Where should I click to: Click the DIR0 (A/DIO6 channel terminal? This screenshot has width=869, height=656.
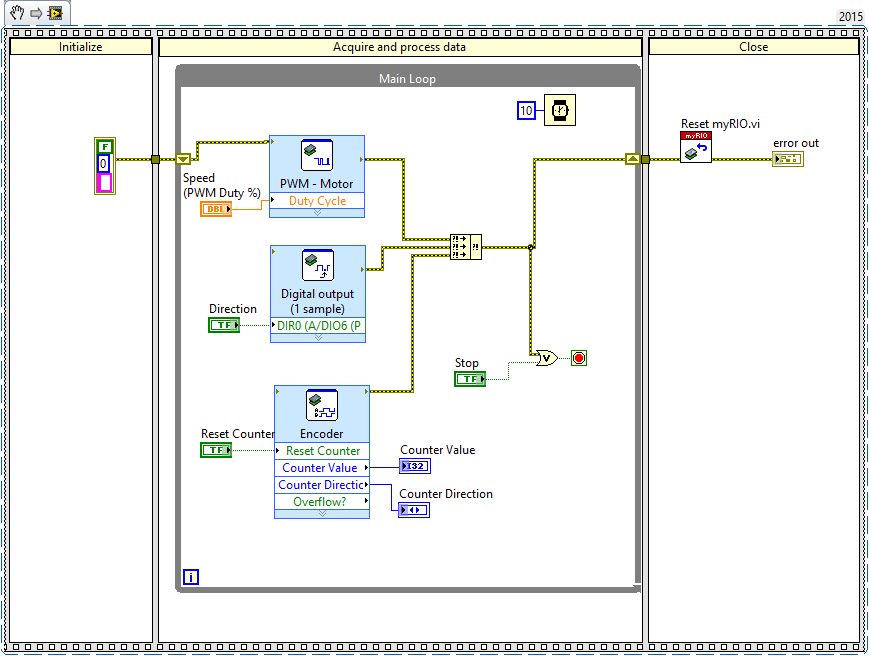[x=318, y=325]
